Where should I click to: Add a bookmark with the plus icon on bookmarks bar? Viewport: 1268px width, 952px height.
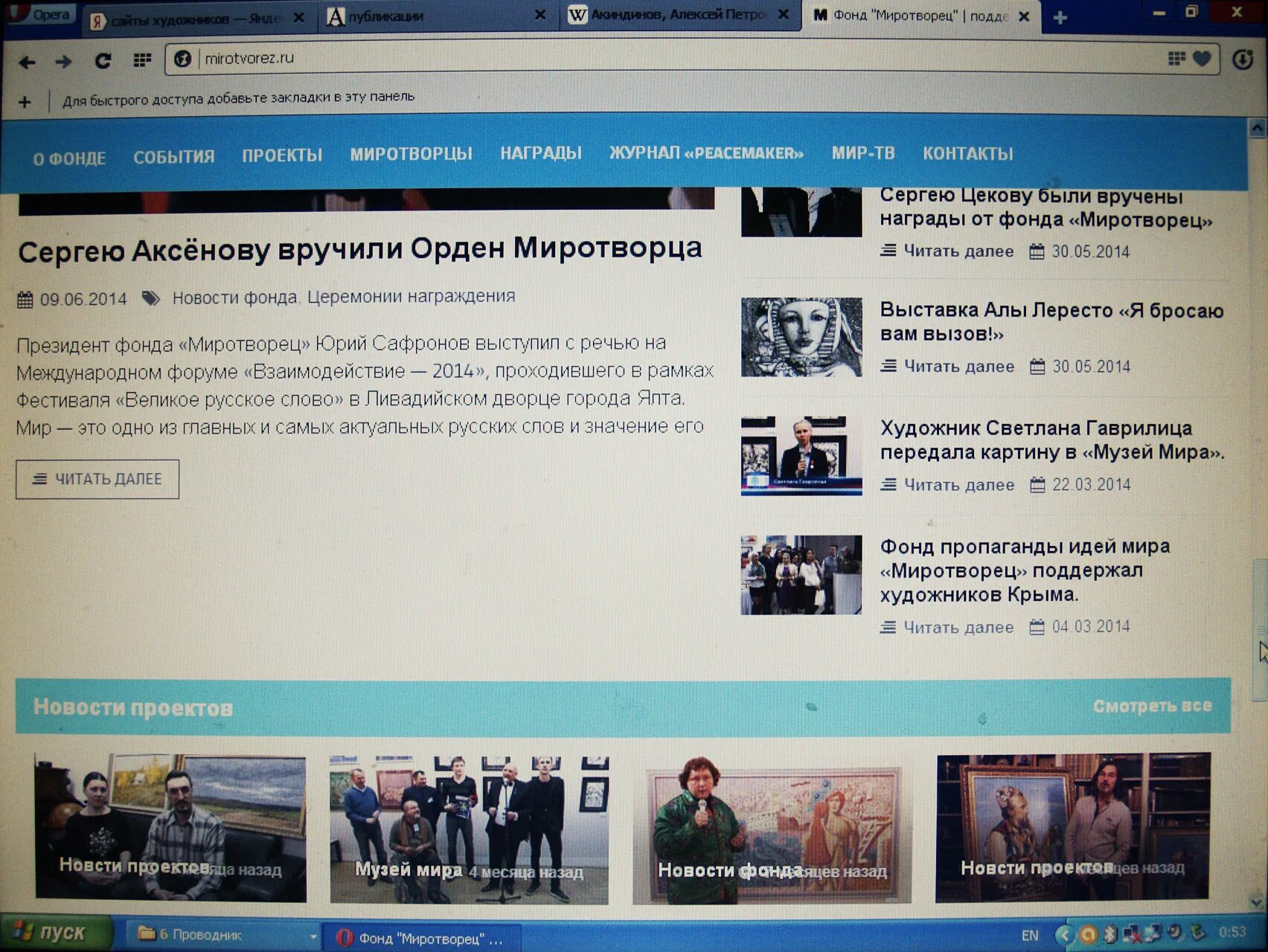coord(25,102)
